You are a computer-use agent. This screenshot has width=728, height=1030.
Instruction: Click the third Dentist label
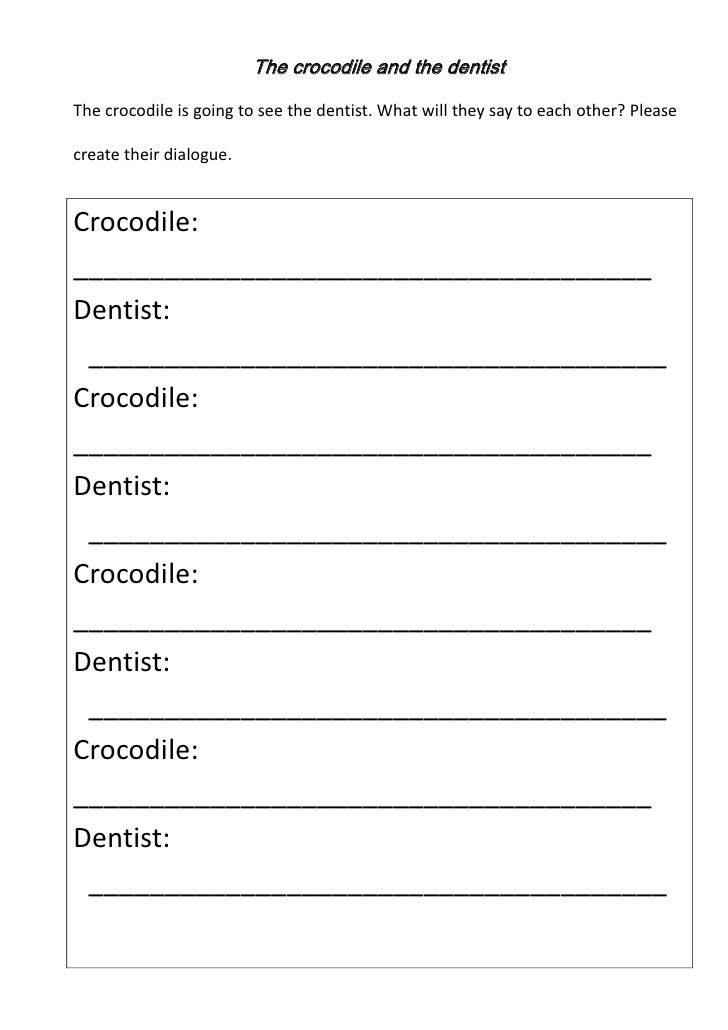pyautogui.click(x=122, y=662)
